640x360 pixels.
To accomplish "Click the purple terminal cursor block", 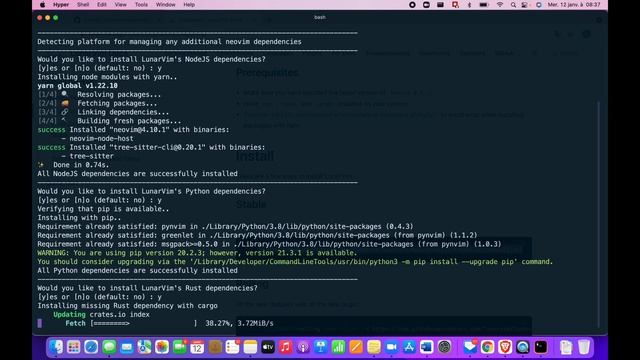I will [40, 323].
